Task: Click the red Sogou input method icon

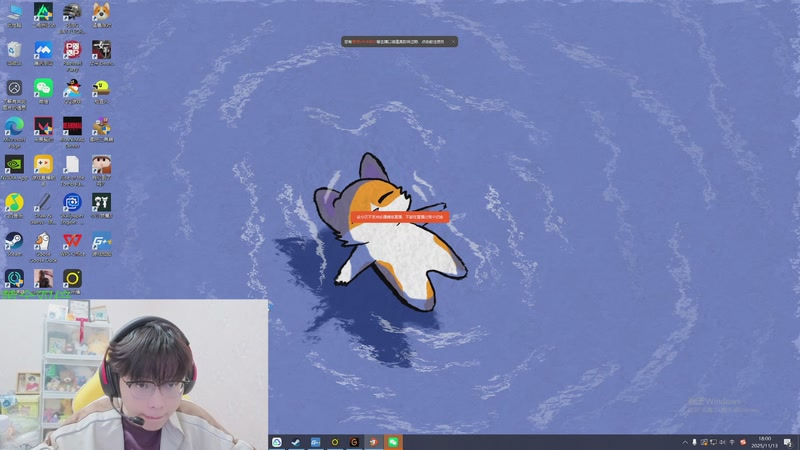Action: pos(743,442)
